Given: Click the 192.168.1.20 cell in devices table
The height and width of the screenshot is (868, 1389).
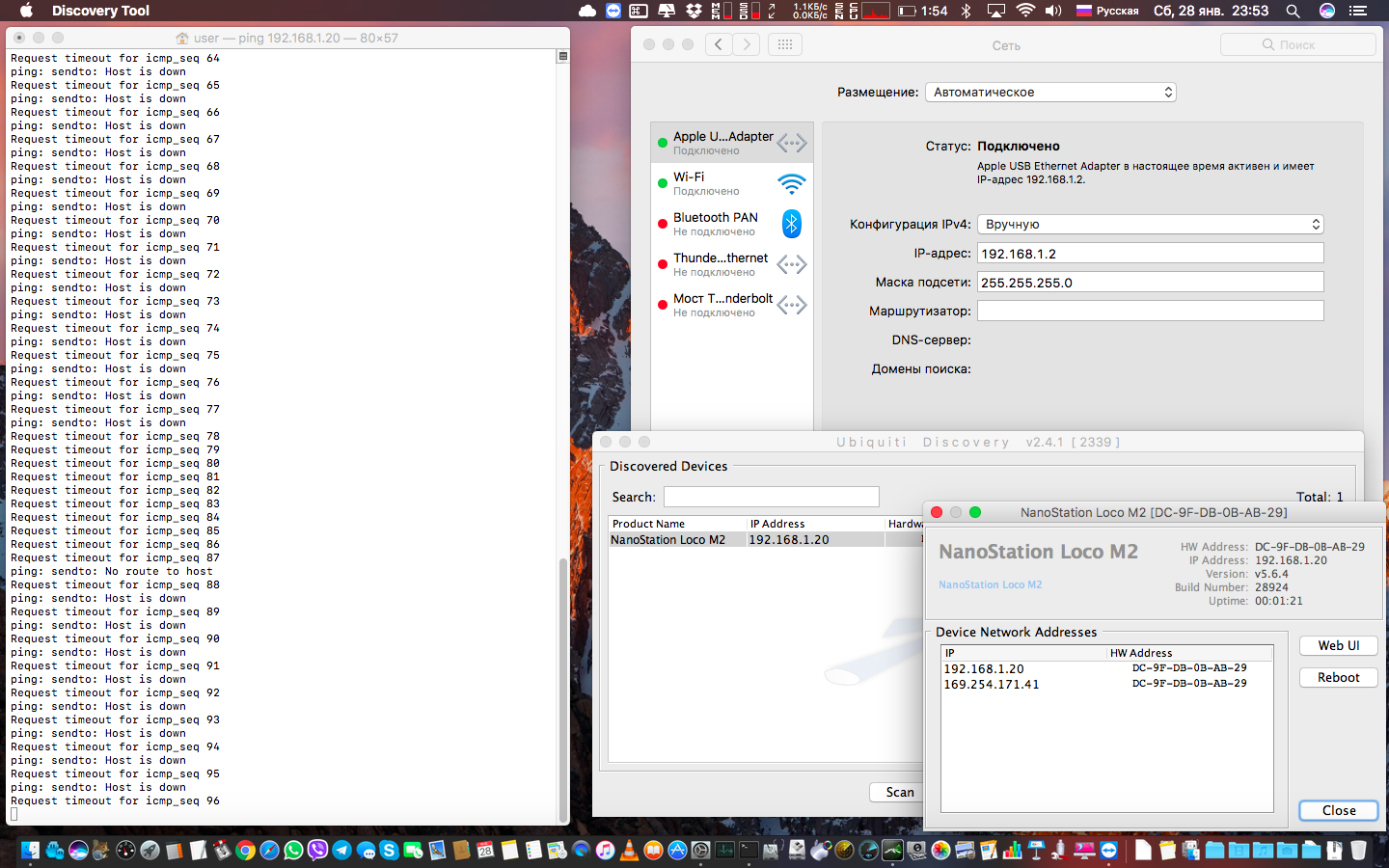Looking at the screenshot, I should (x=816, y=540).
